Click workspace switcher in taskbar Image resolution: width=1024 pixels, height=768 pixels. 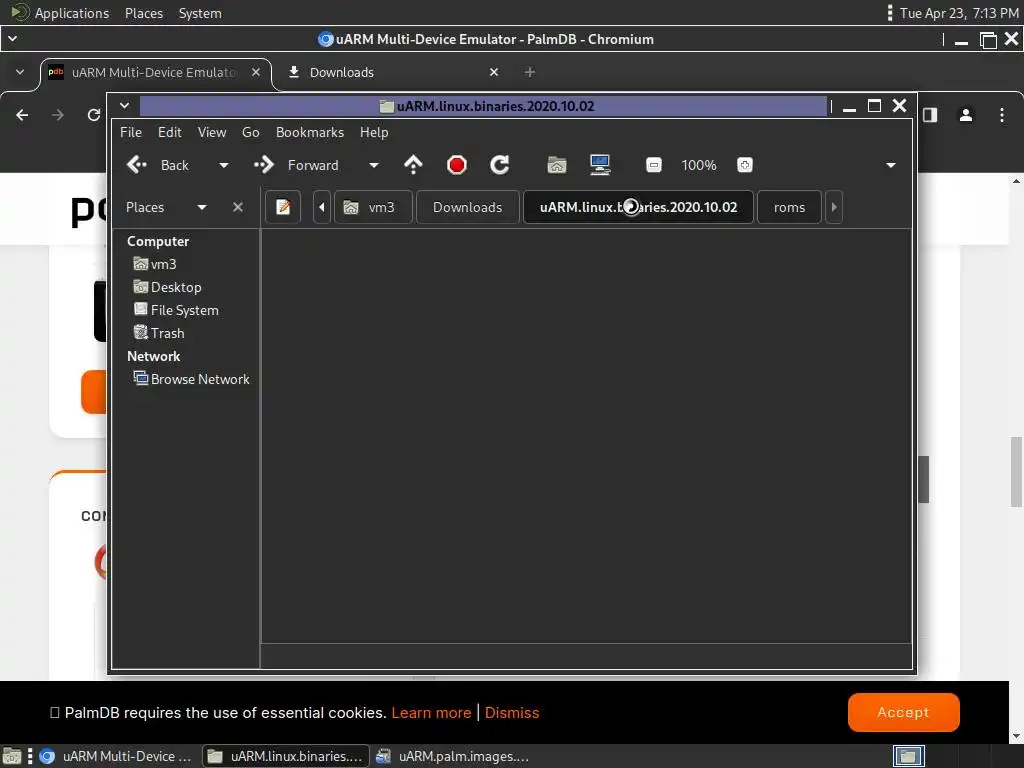(908, 756)
